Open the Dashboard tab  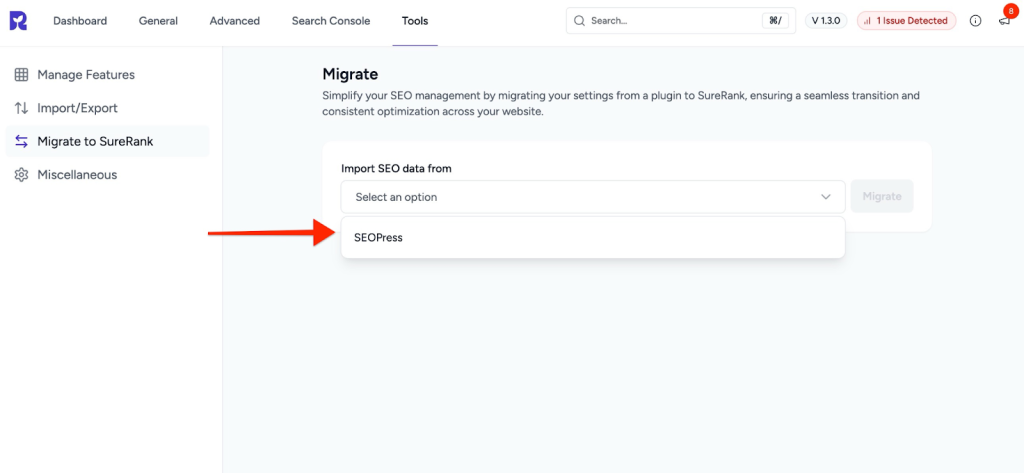click(80, 21)
